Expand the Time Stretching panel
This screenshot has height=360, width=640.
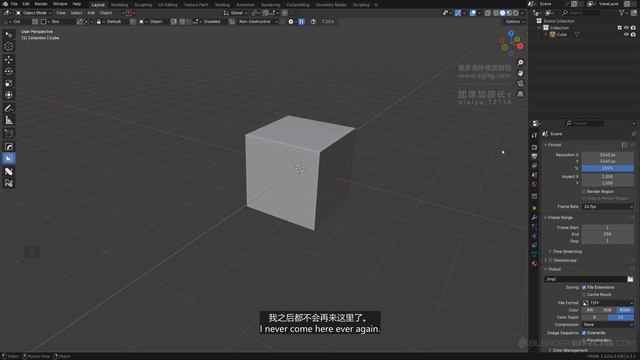(565, 251)
